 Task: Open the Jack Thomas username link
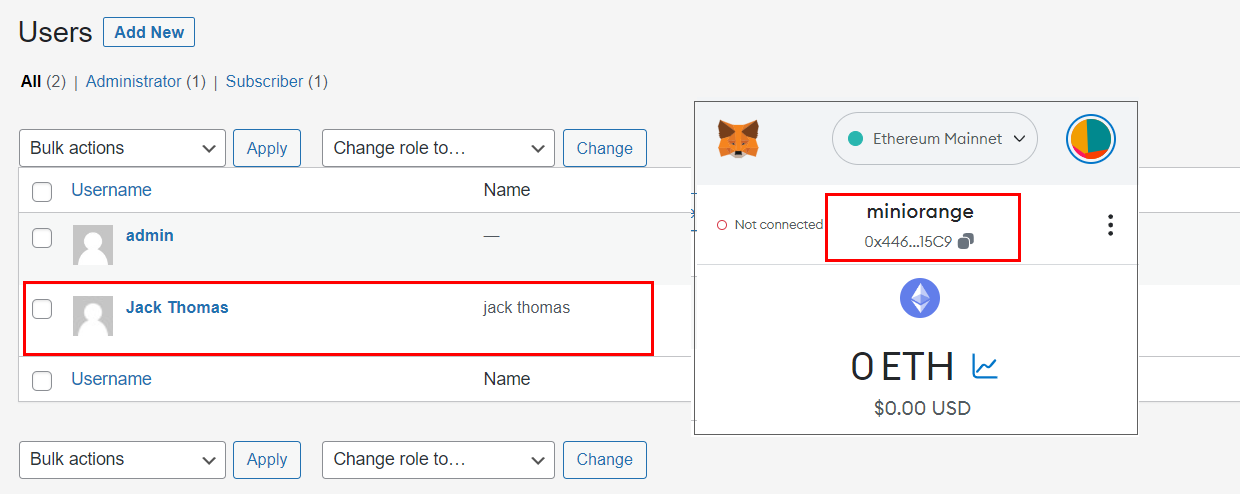pyautogui.click(x=177, y=308)
